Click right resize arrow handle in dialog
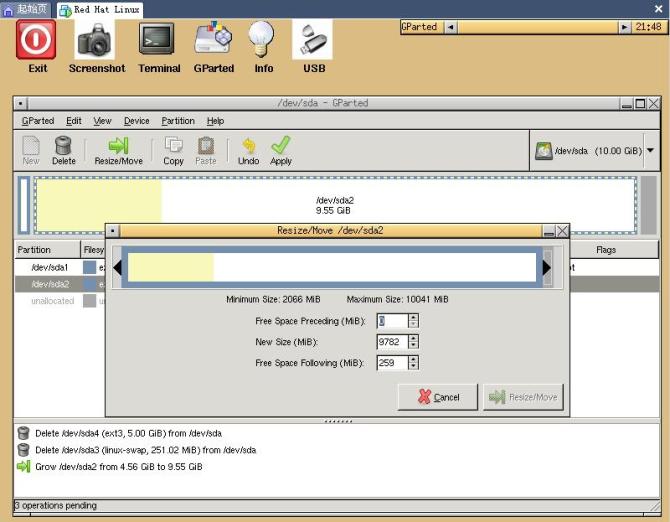 click(x=547, y=268)
